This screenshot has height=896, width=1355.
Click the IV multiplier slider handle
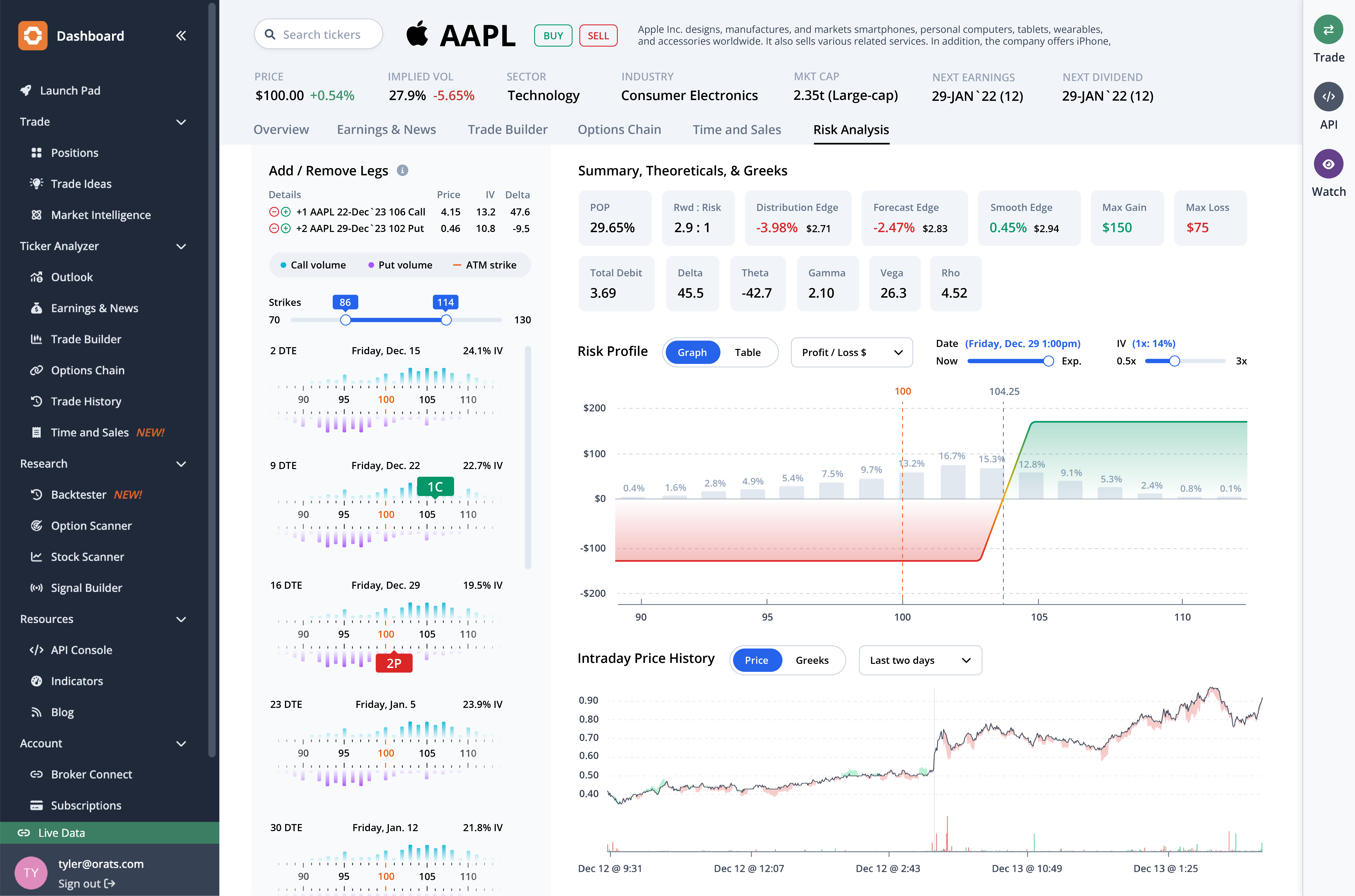pos(1175,361)
